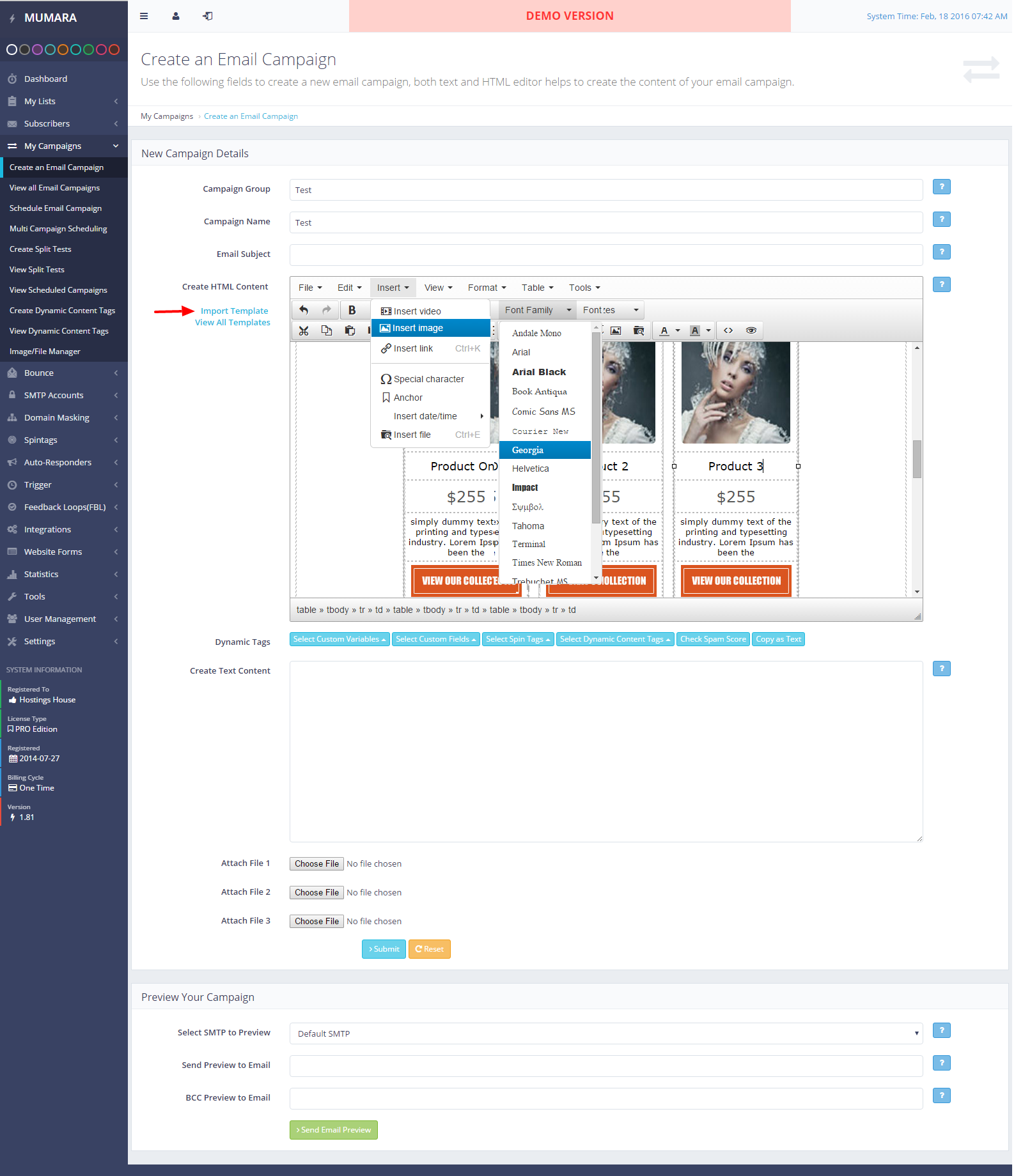Select the orange theme color circle
Viewport: 1023px width, 1176px height.
coord(63,49)
